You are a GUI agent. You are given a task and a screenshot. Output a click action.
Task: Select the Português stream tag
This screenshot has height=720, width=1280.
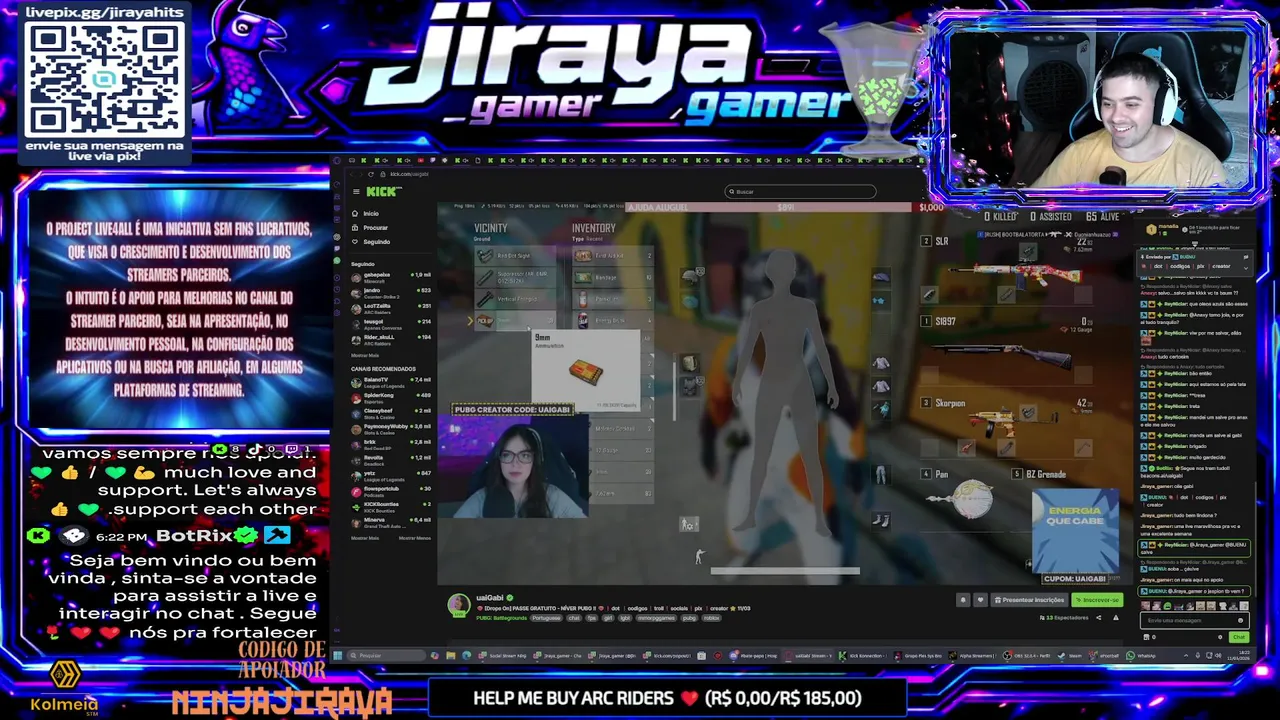(546, 618)
